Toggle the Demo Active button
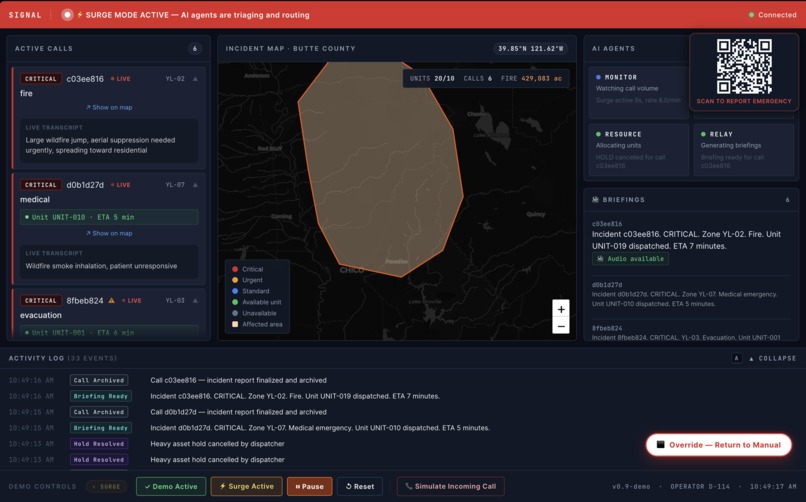Image resolution: width=806 pixels, height=502 pixels. [x=171, y=486]
